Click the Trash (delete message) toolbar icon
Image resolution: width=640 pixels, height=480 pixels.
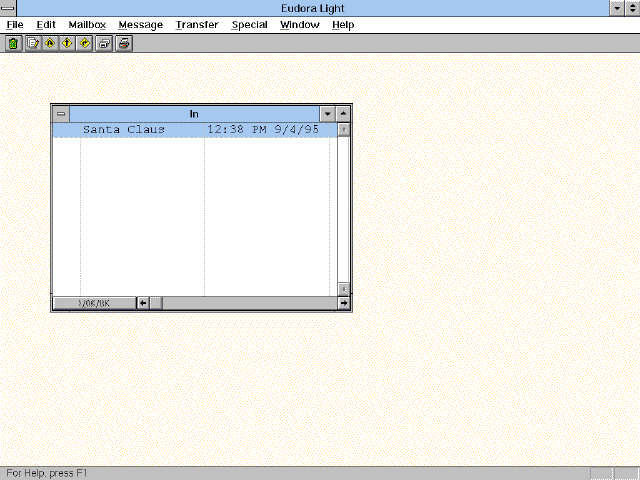point(13,43)
